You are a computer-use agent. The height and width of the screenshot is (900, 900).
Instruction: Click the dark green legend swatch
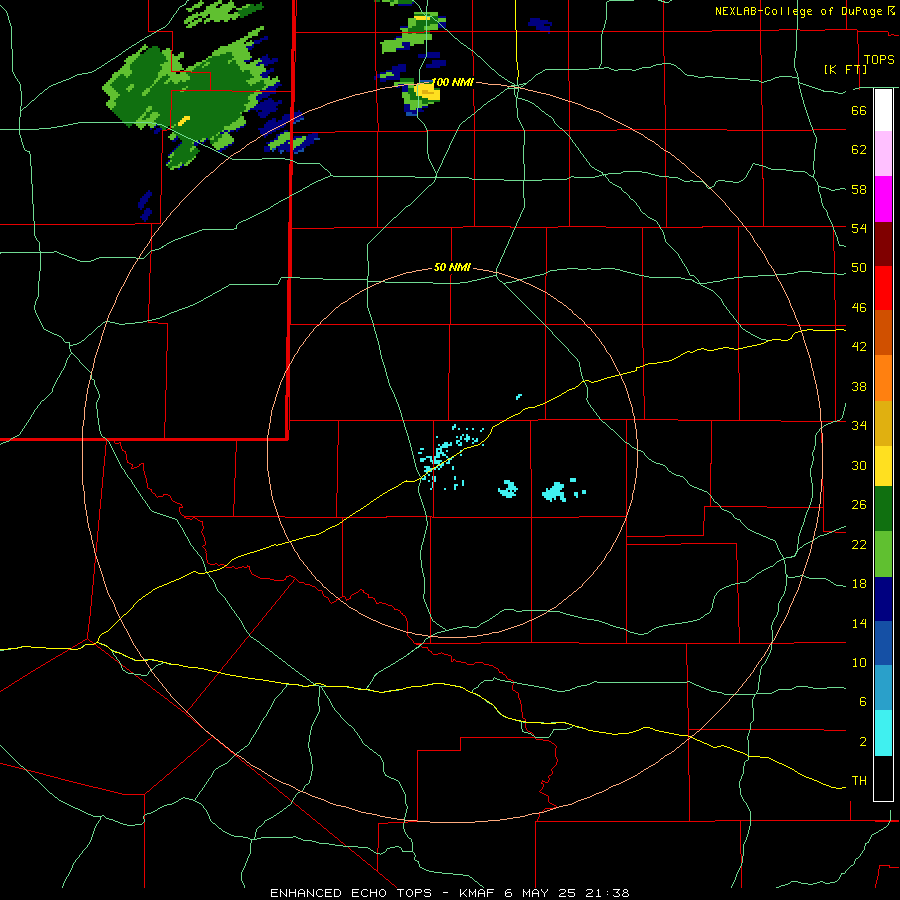(x=883, y=509)
